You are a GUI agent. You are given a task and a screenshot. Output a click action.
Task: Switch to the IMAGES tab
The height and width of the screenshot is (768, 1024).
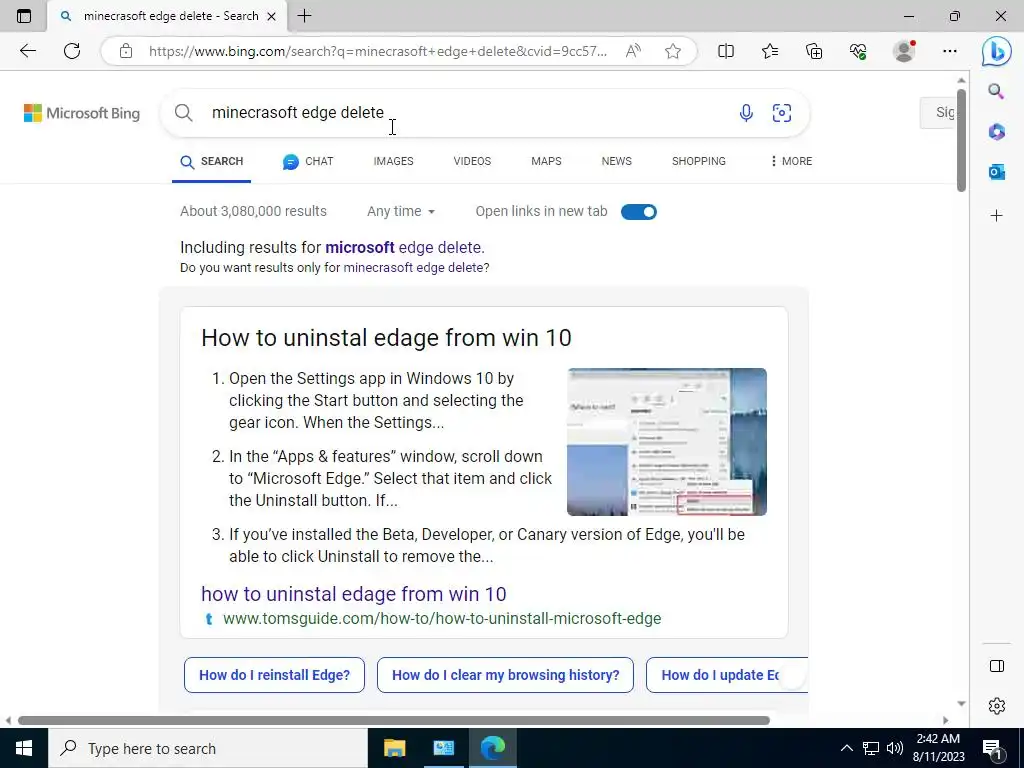point(393,161)
